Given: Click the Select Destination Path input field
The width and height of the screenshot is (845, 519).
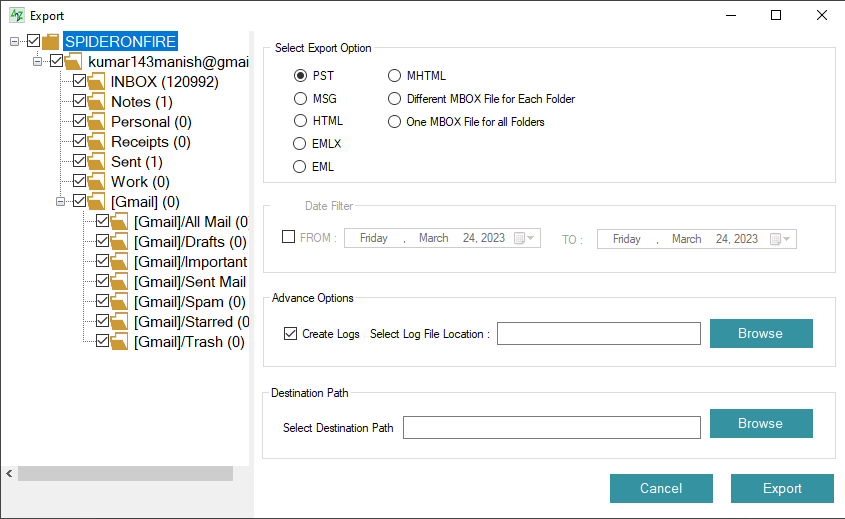Looking at the screenshot, I should pos(551,428).
